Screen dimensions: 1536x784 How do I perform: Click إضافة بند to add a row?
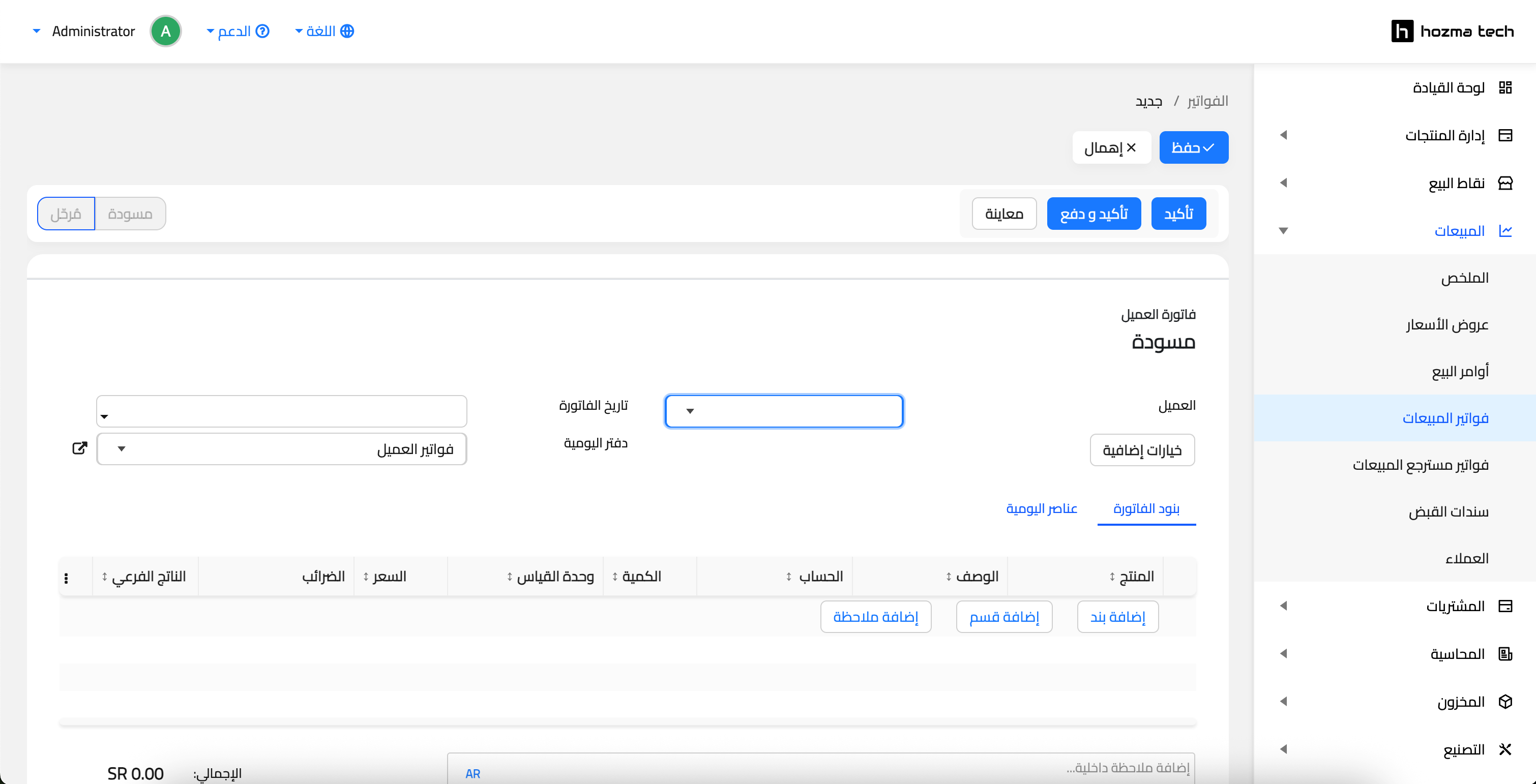(1117, 616)
